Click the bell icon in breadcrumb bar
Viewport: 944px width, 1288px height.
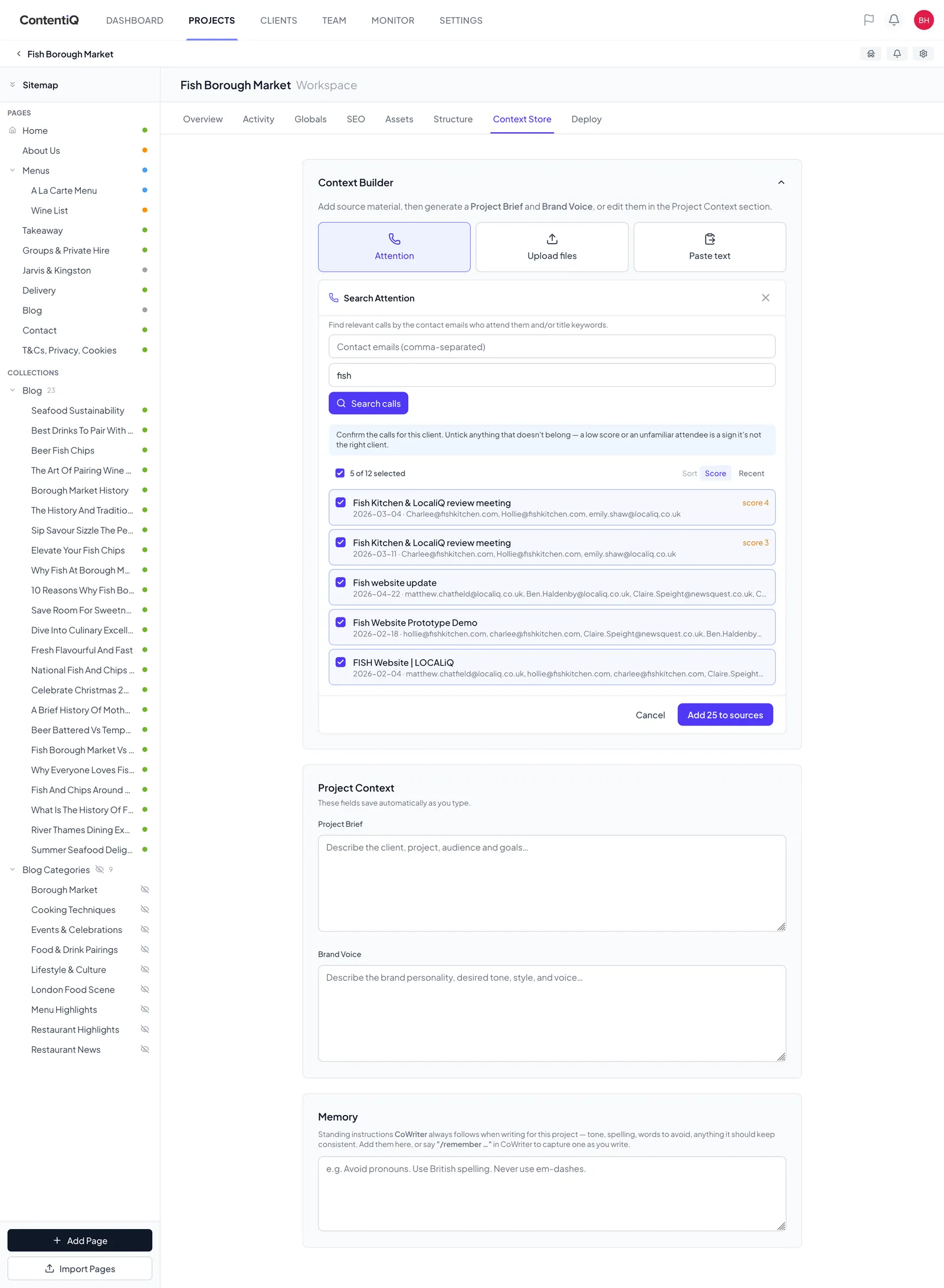pos(897,54)
